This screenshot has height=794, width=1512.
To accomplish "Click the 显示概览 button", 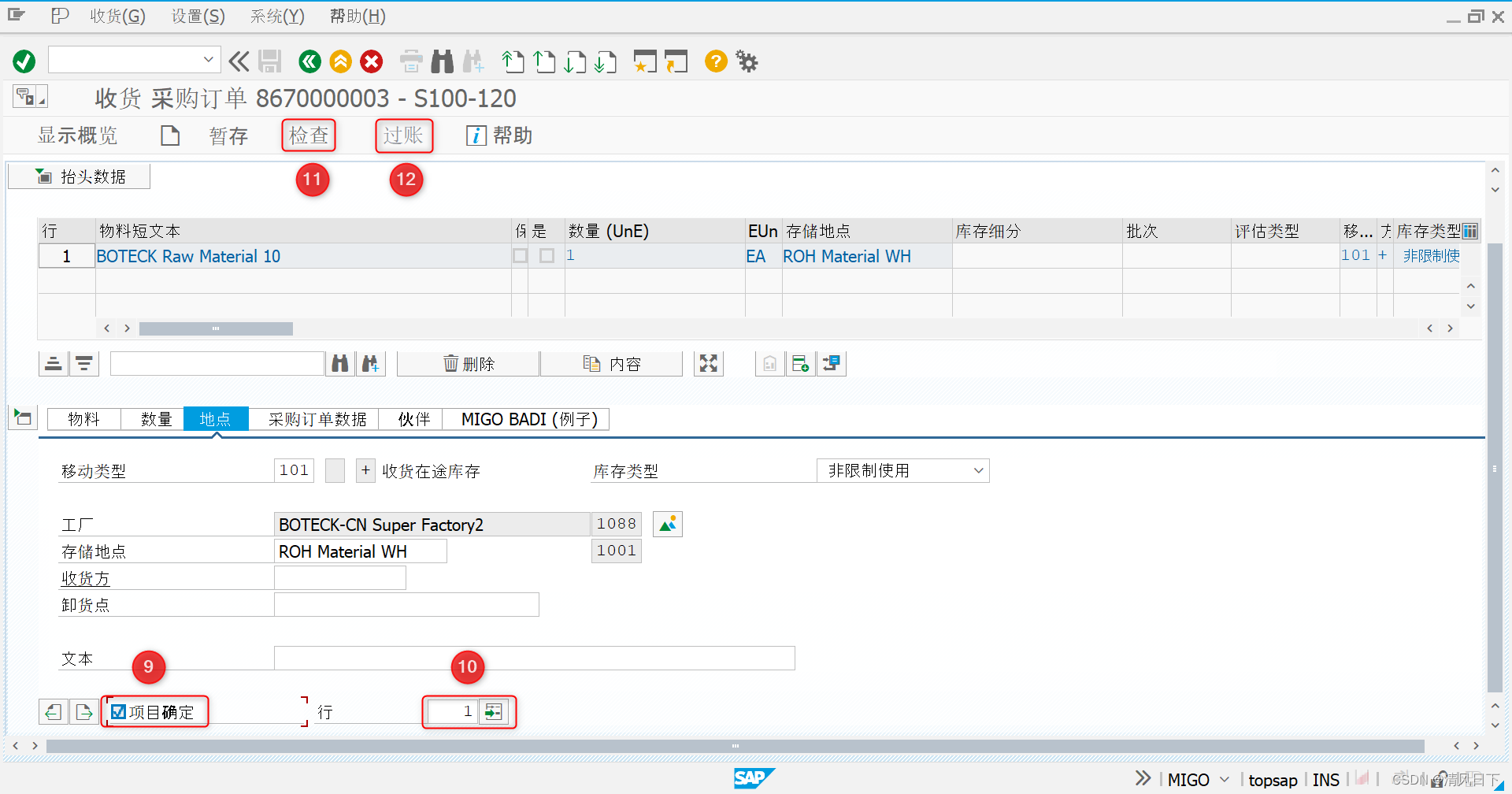I will point(77,135).
